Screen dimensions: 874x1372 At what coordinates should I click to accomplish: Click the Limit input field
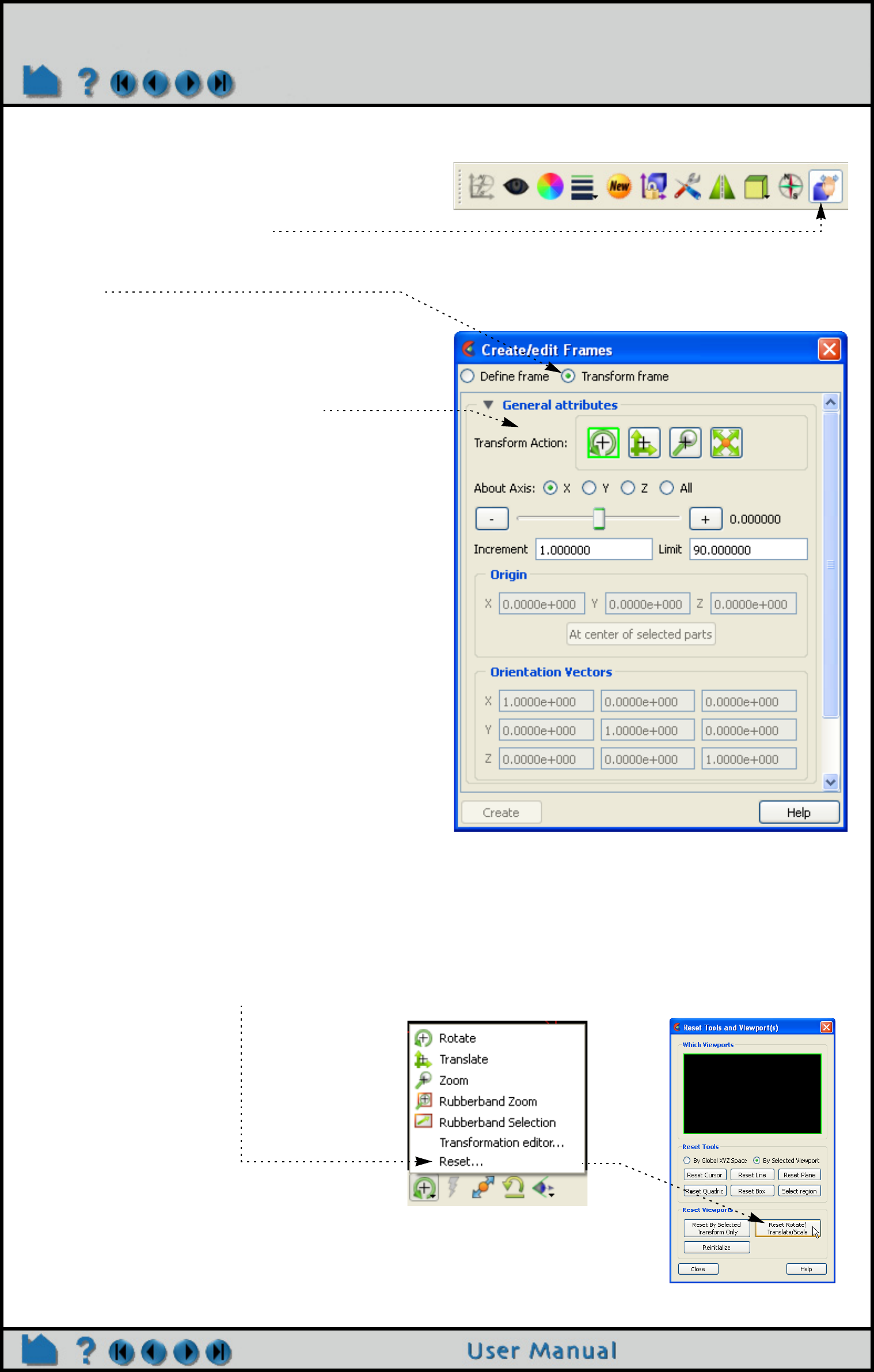click(748, 549)
